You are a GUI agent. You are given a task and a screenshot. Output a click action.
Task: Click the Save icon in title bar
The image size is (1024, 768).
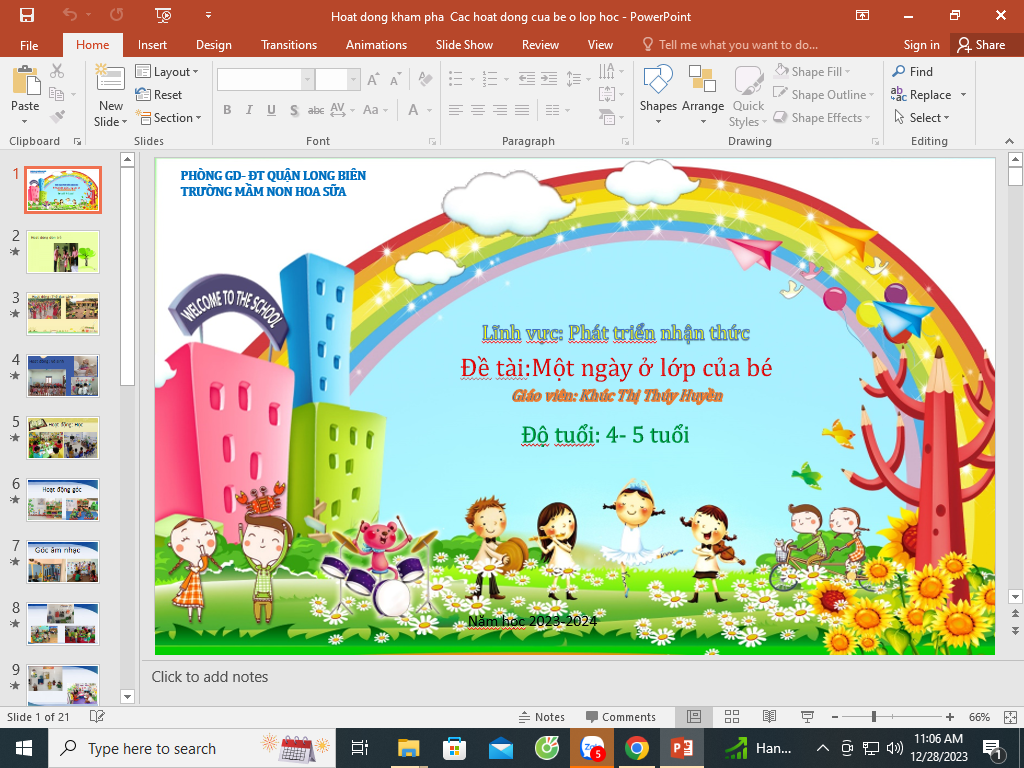tap(27, 16)
